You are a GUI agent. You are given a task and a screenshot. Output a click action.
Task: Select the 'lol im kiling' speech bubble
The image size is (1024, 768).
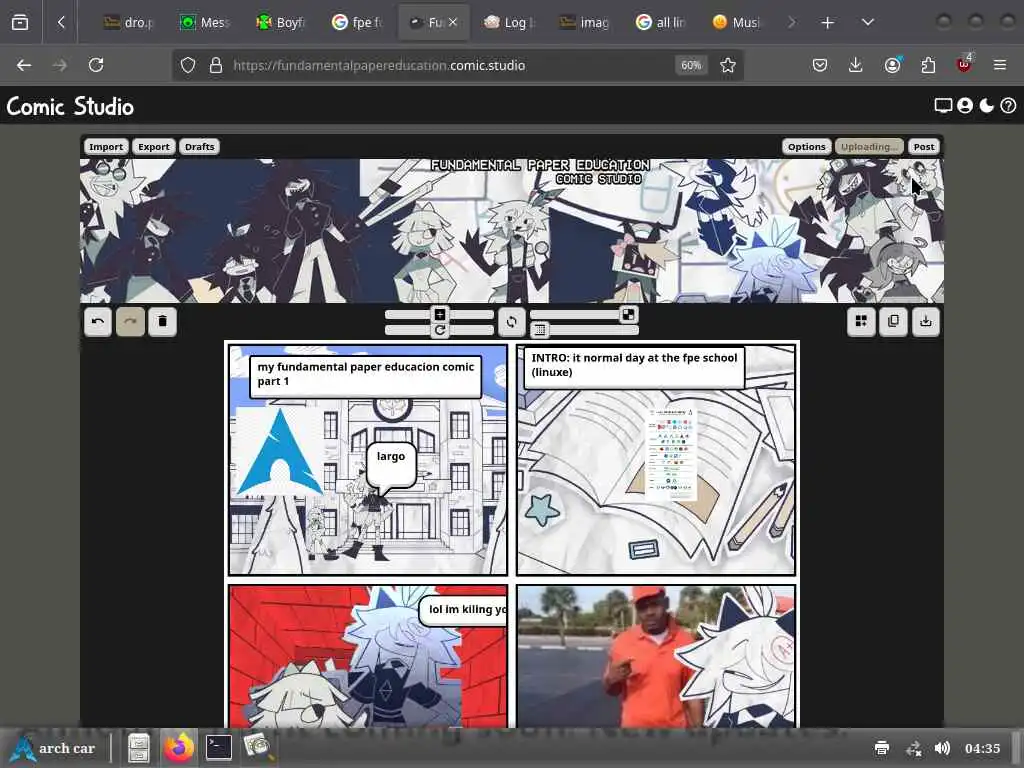click(464, 611)
